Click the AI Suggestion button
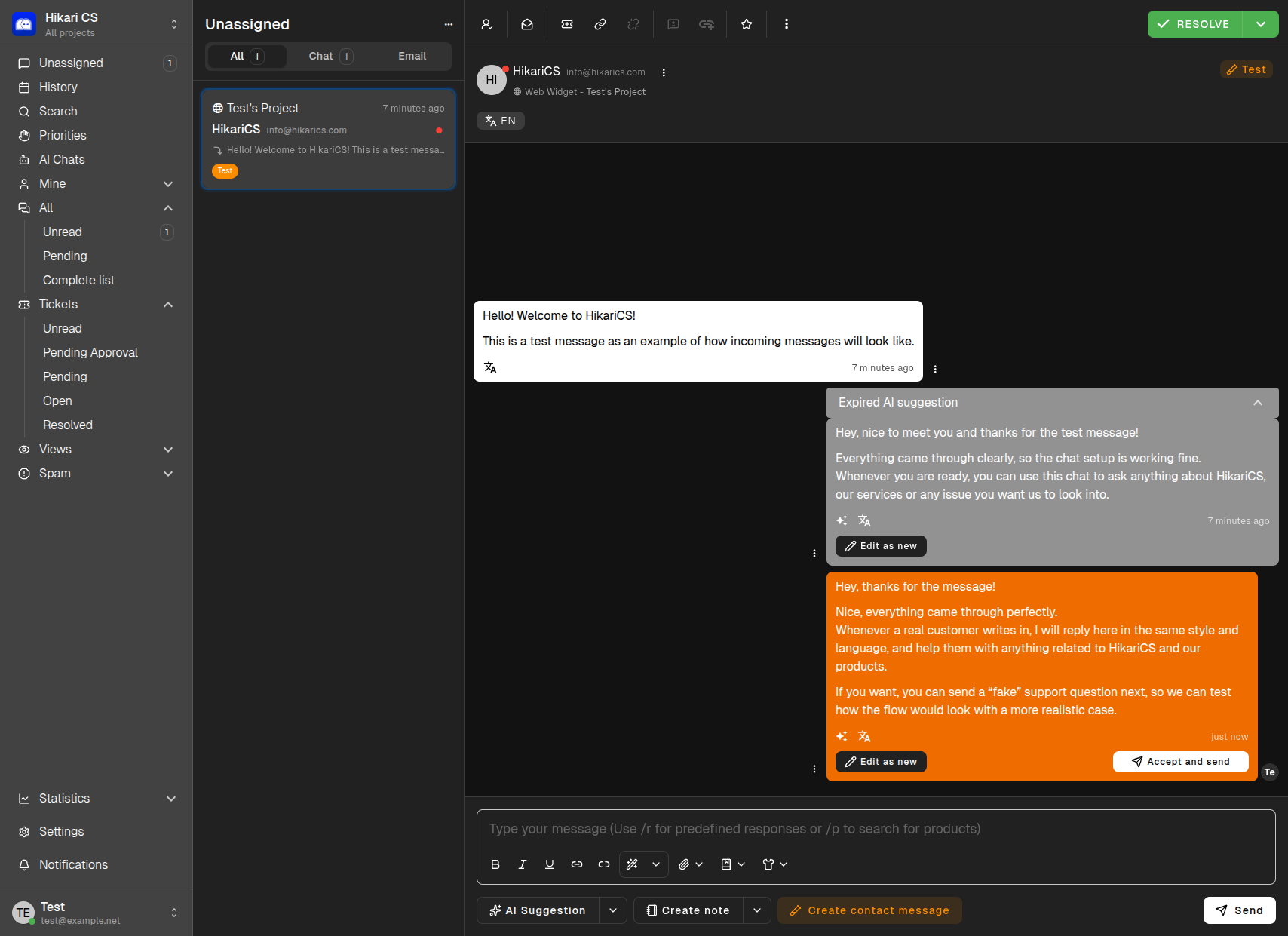Screen dimensions: 1288x936 click(x=538, y=910)
